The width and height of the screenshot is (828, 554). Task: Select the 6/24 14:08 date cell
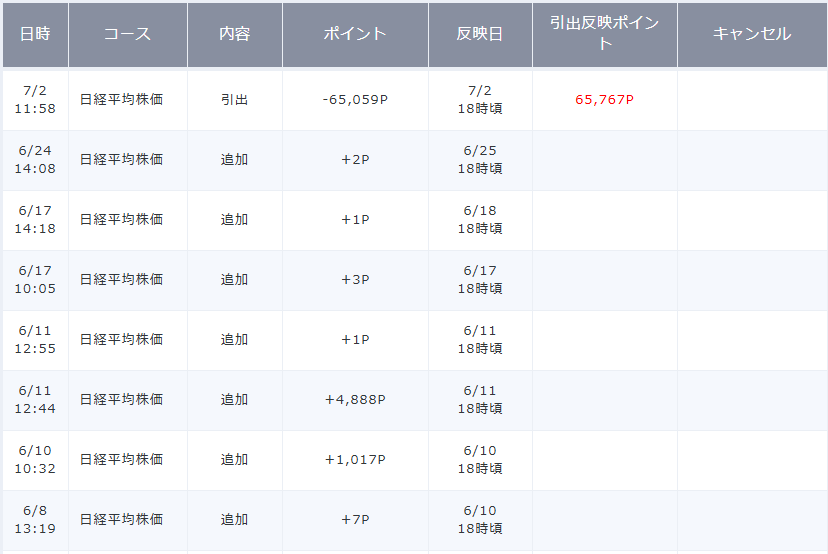[x=35, y=159]
